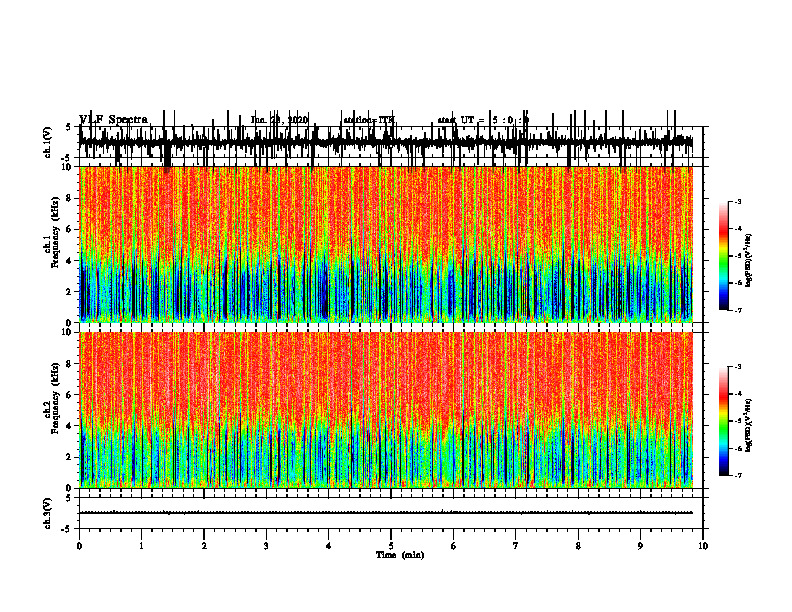Viewport: 792px width, 612px height.
Task: Click time axis tick label '3'
Action: [266, 546]
